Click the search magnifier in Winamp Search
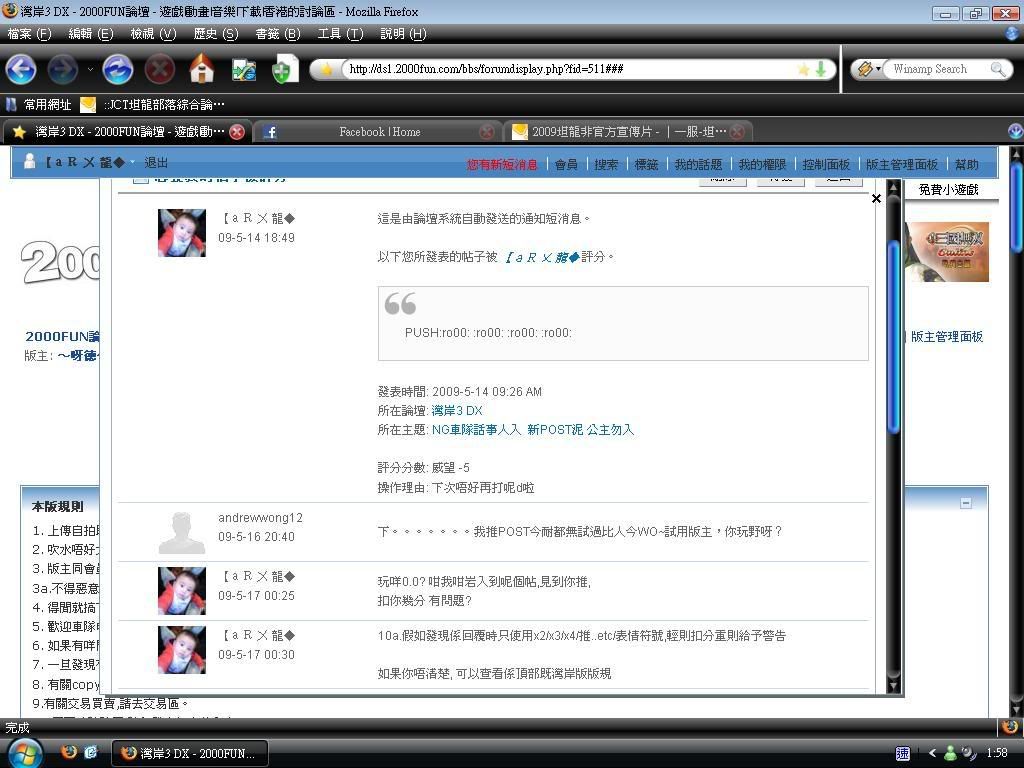 (997, 69)
